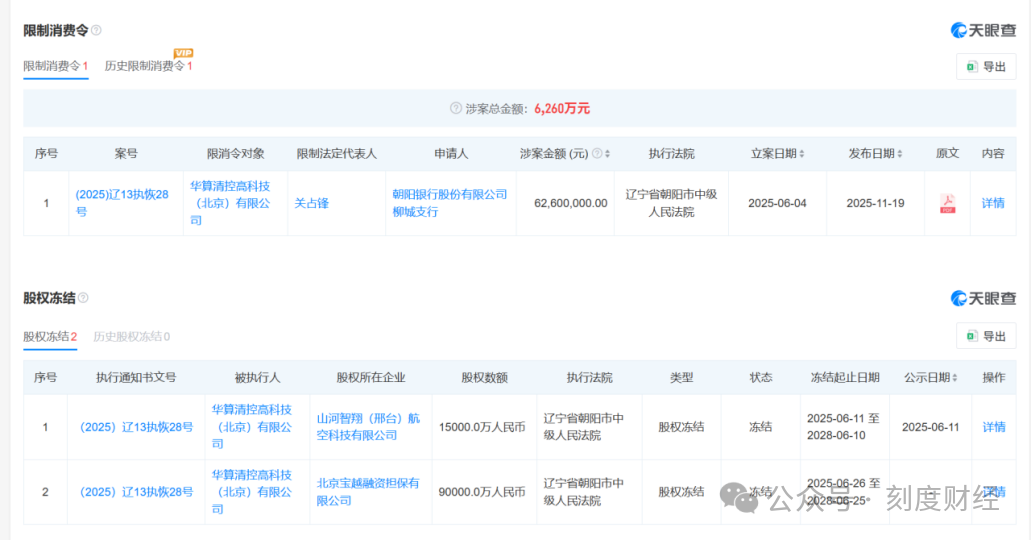
Task: Open legal representative 关占锋 link
Action: (x=311, y=203)
